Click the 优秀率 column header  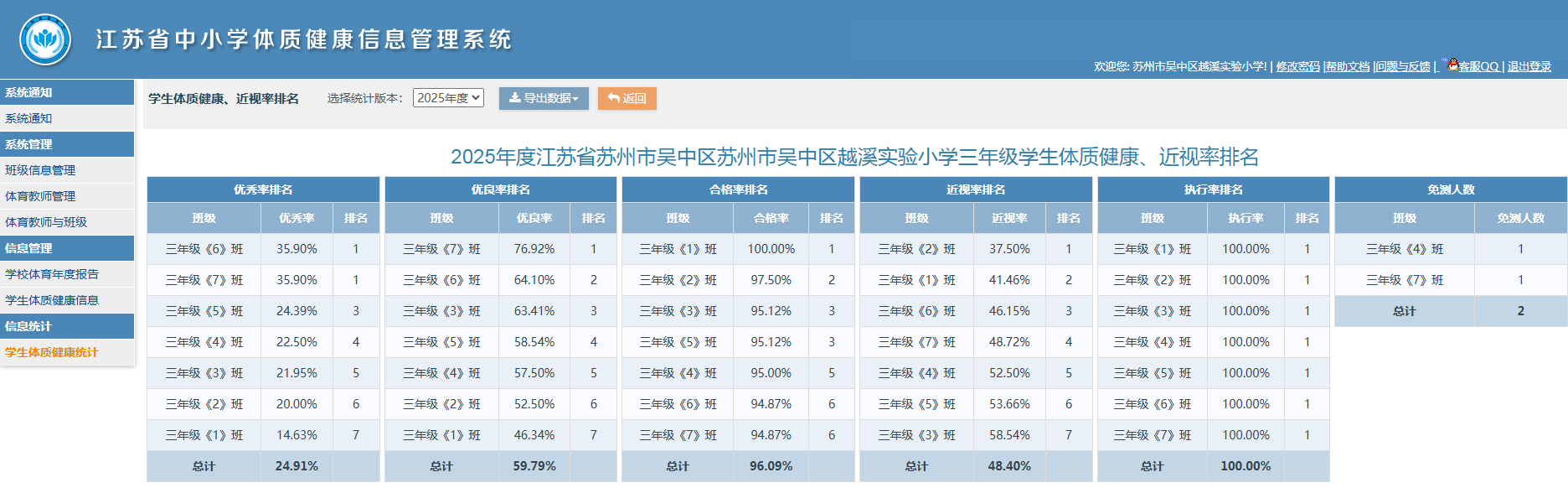pos(297,218)
